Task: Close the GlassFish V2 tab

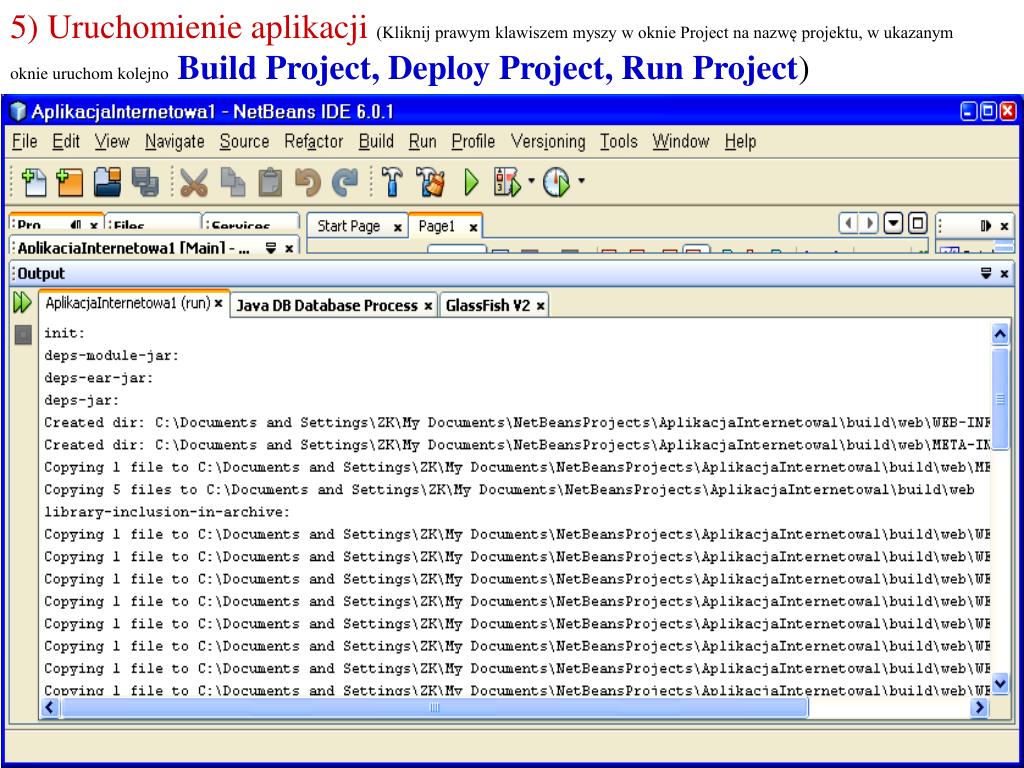Action: tap(541, 306)
